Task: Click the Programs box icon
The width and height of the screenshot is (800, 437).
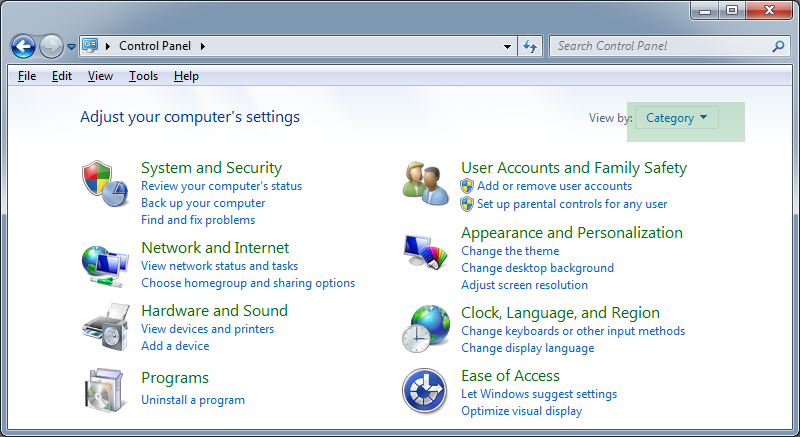Action: (105, 389)
